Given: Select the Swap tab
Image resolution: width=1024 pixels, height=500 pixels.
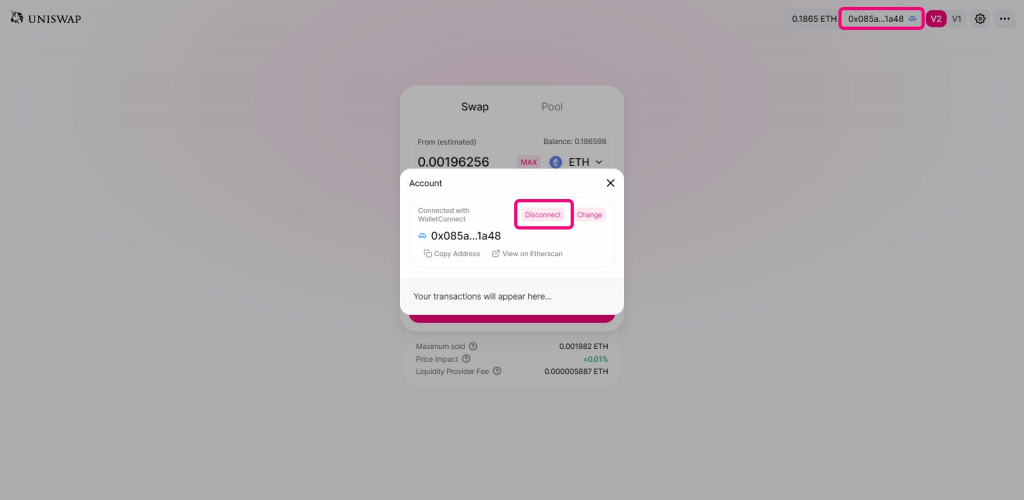Looking at the screenshot, I should (x=475, y=107).
